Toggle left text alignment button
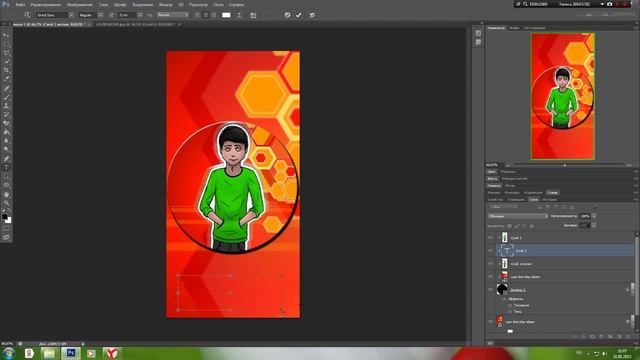 pos(198,15)
